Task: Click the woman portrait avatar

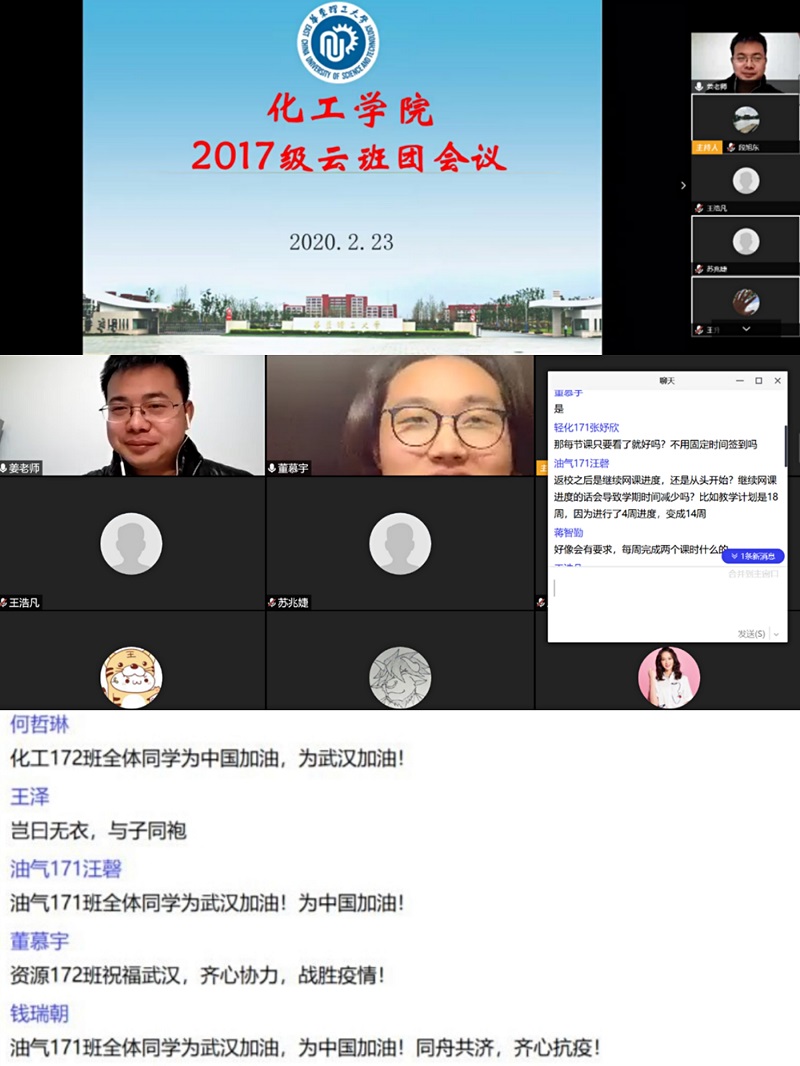Action: coord(669,677)
